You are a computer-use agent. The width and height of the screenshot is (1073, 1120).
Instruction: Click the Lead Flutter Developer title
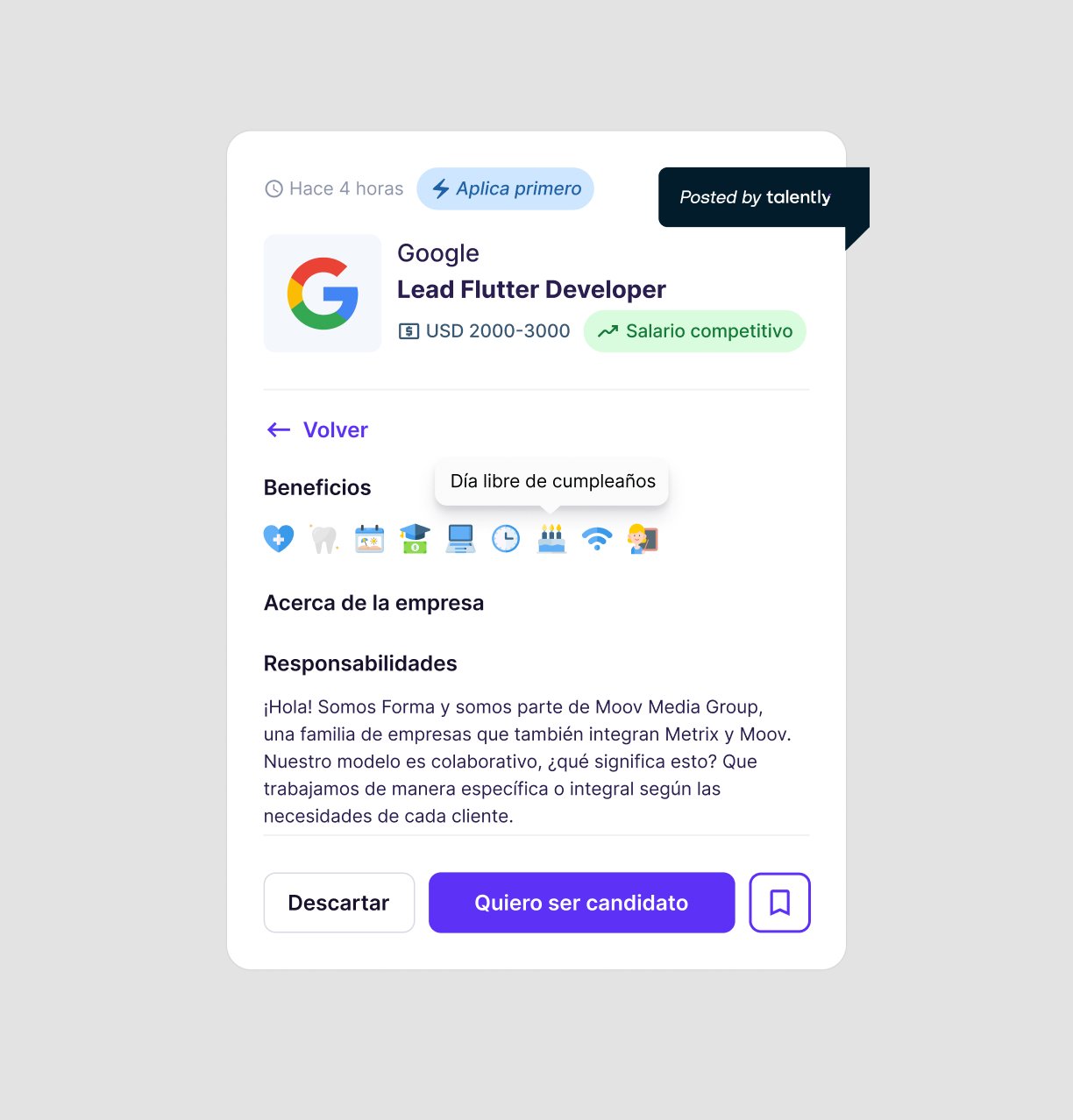[x=531, y=289]
